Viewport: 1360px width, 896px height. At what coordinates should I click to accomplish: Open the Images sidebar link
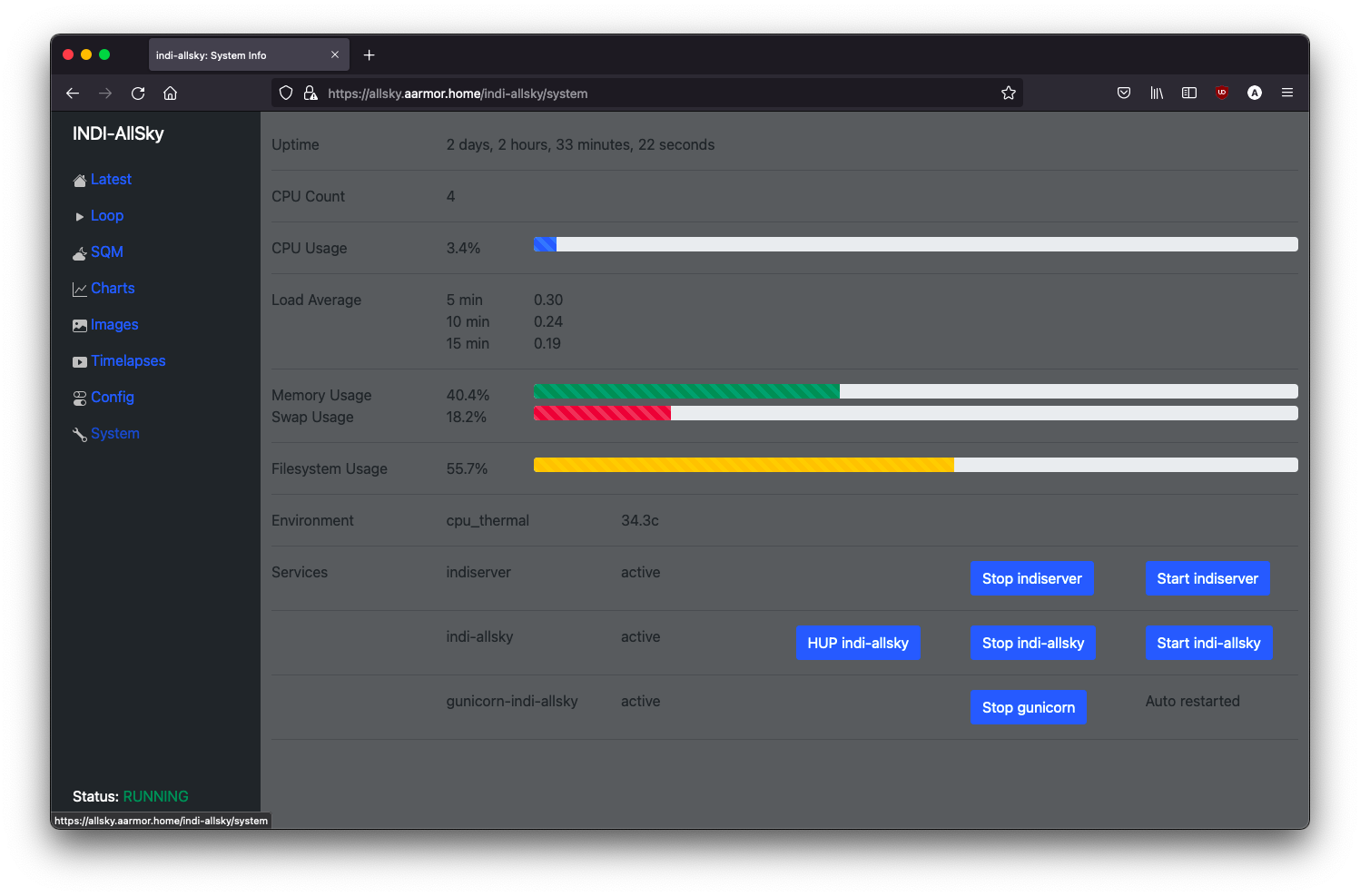click(x=114, y=325)
